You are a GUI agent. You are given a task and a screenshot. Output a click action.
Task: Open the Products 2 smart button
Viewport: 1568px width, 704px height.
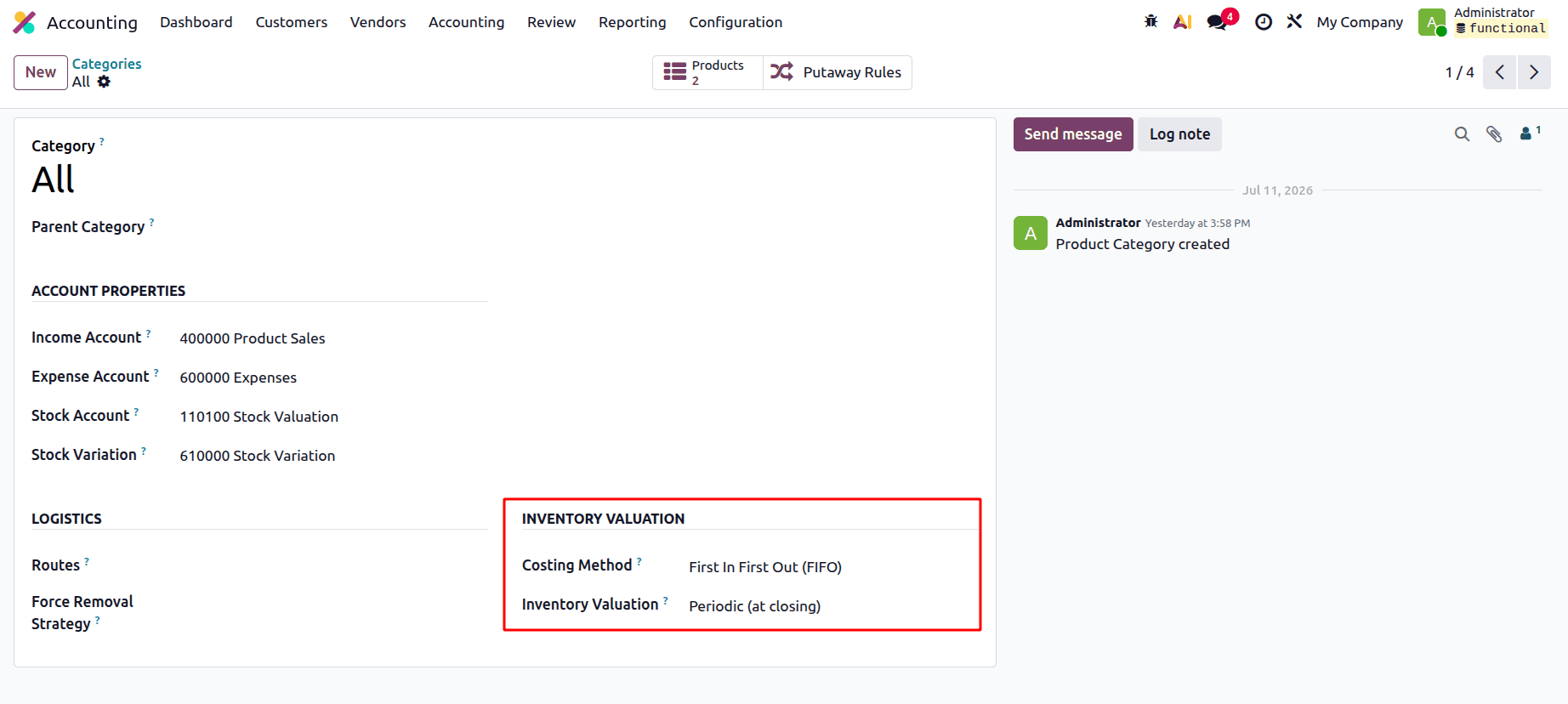click(708, 72)
